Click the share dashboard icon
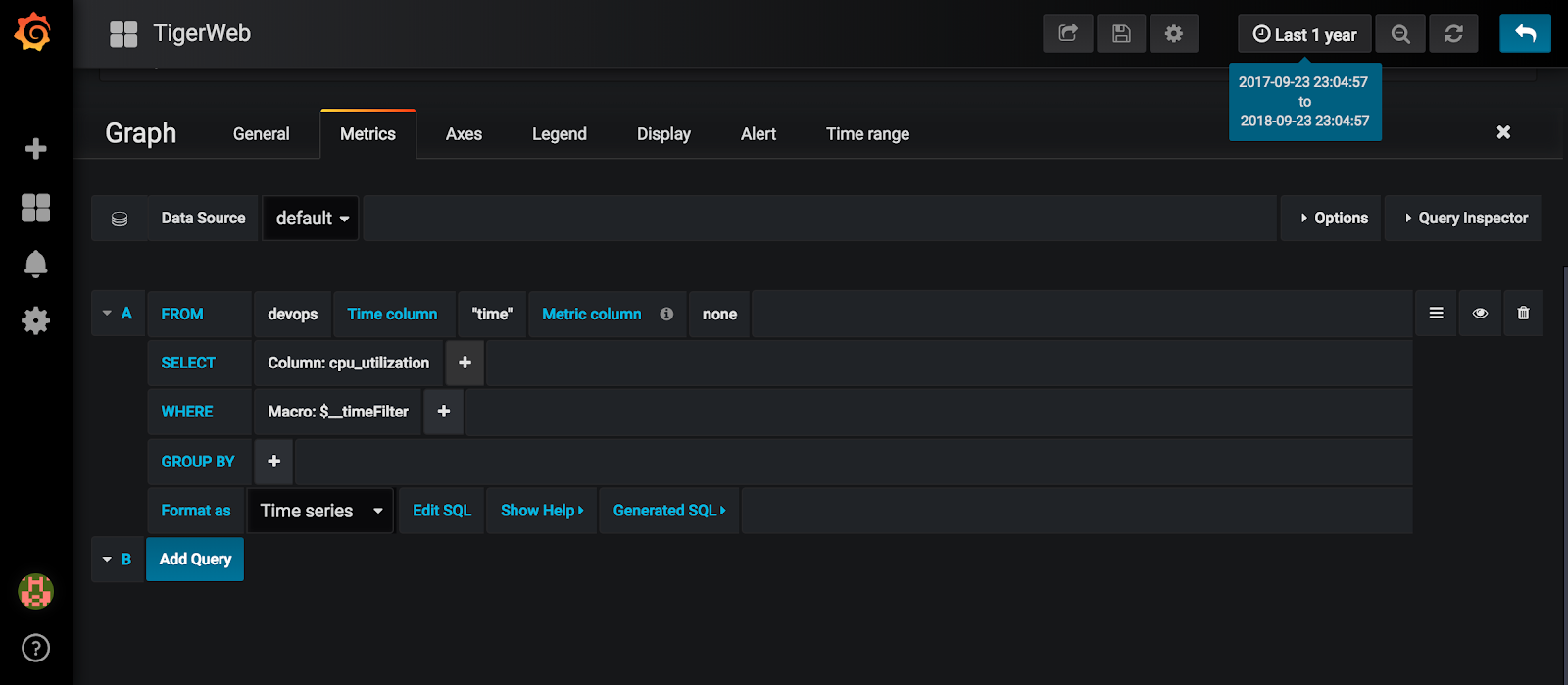This screenshot has width=1568, height=685. pyautogui.click(x=1068, y=34)
